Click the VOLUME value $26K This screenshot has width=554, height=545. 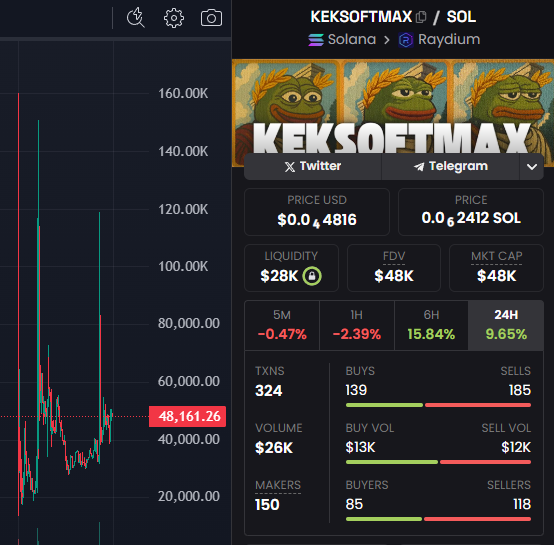[x=274, y=448]
